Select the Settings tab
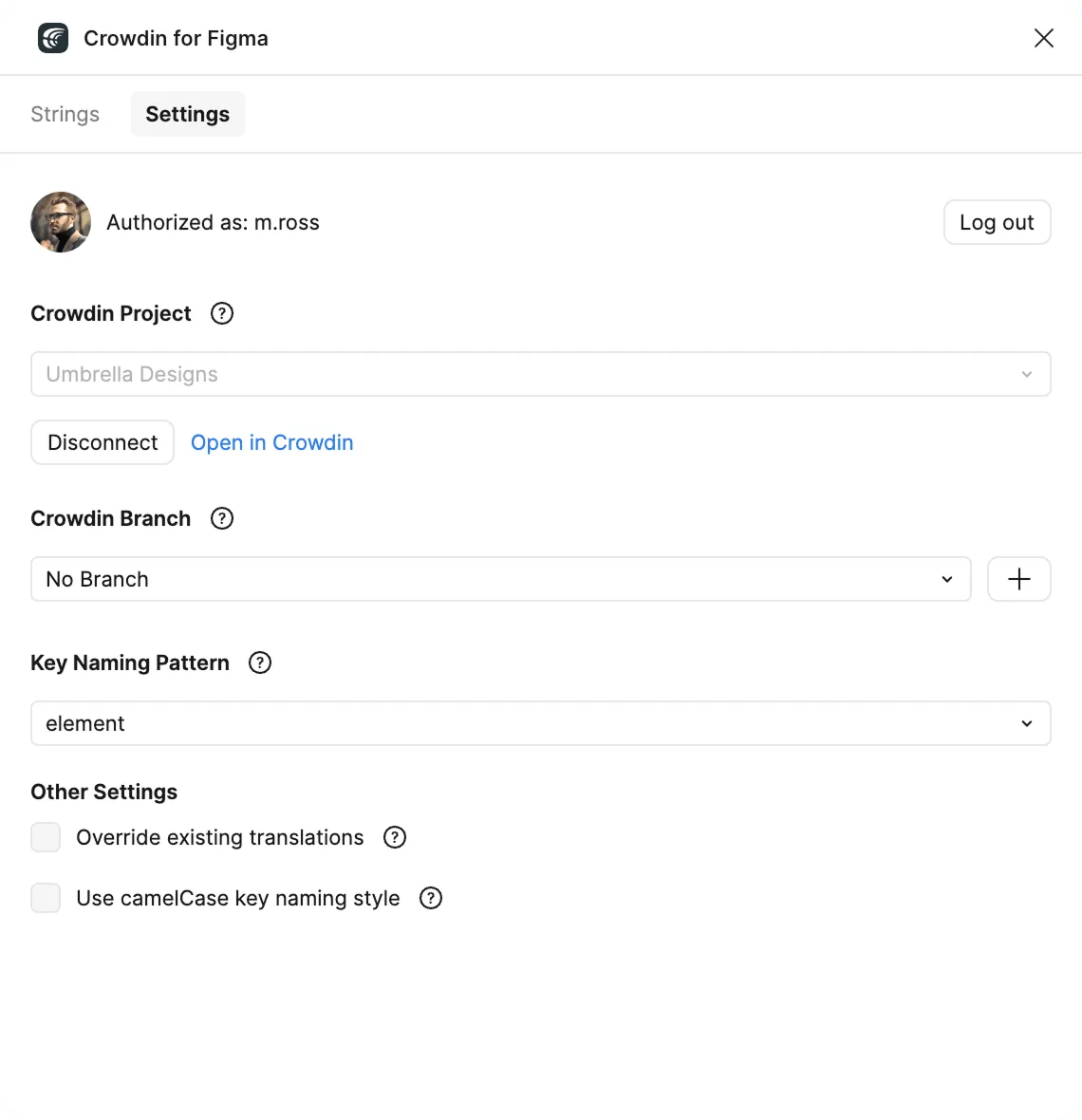Image resolution: width=1082 pixels, height=1120 pixels. point(187,114)
